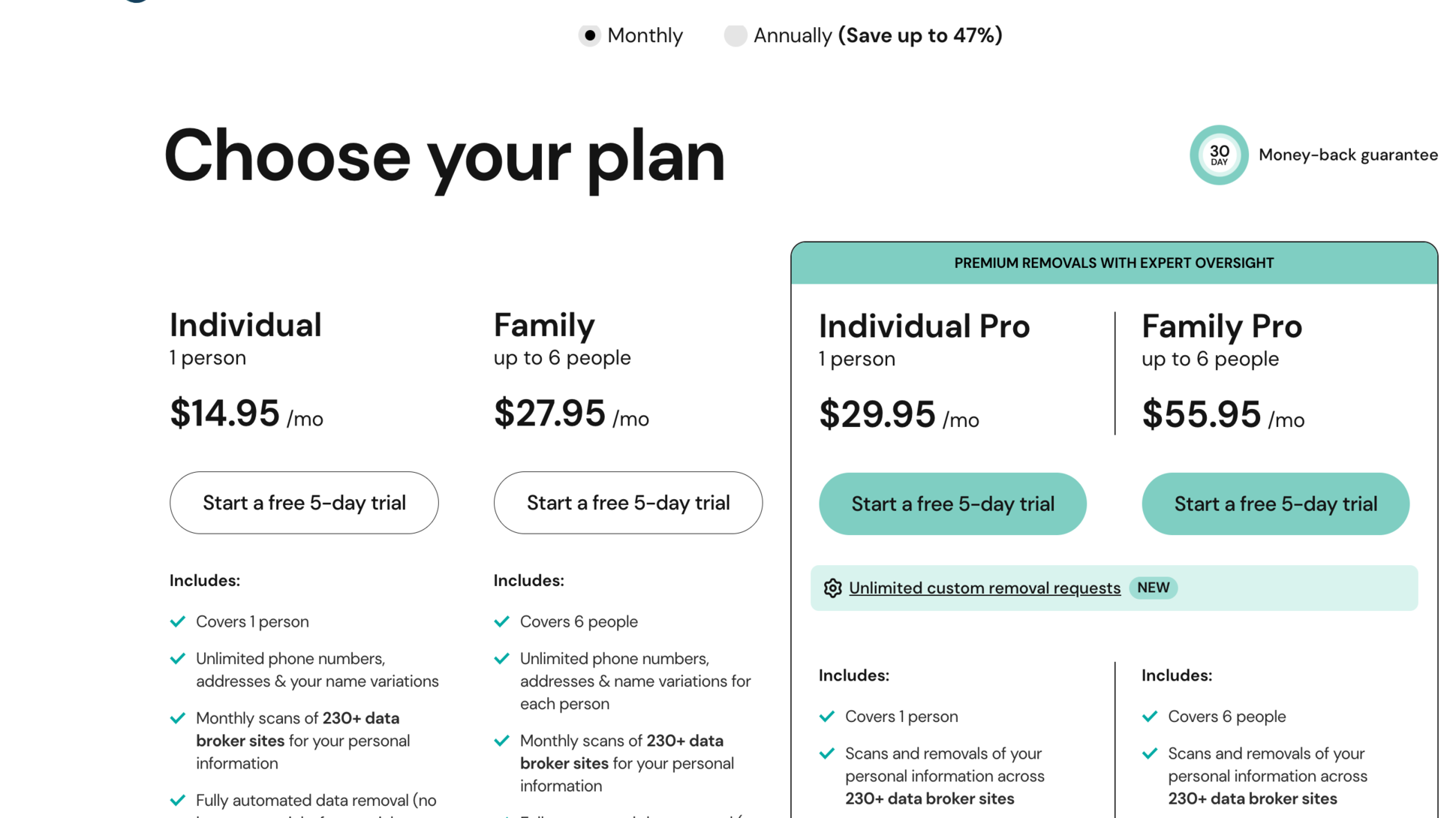Select the Family Pro plan column

pos(1222,326)
